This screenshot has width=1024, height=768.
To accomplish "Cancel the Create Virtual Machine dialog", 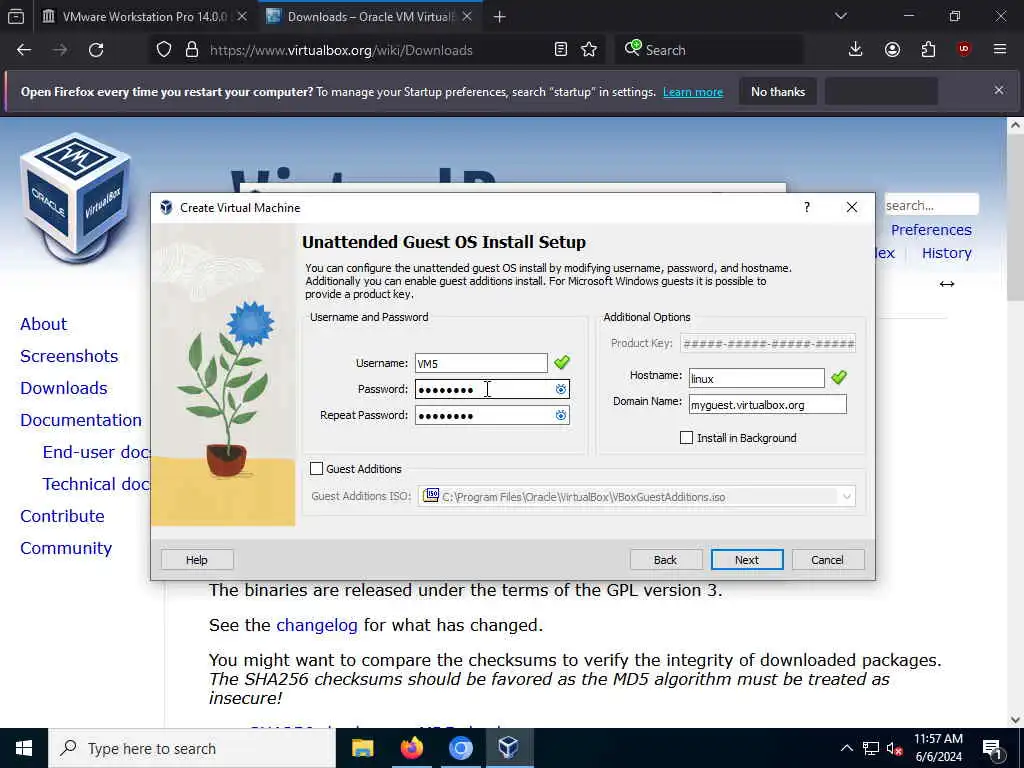I will pyautogui.click(x=827, y=560).
